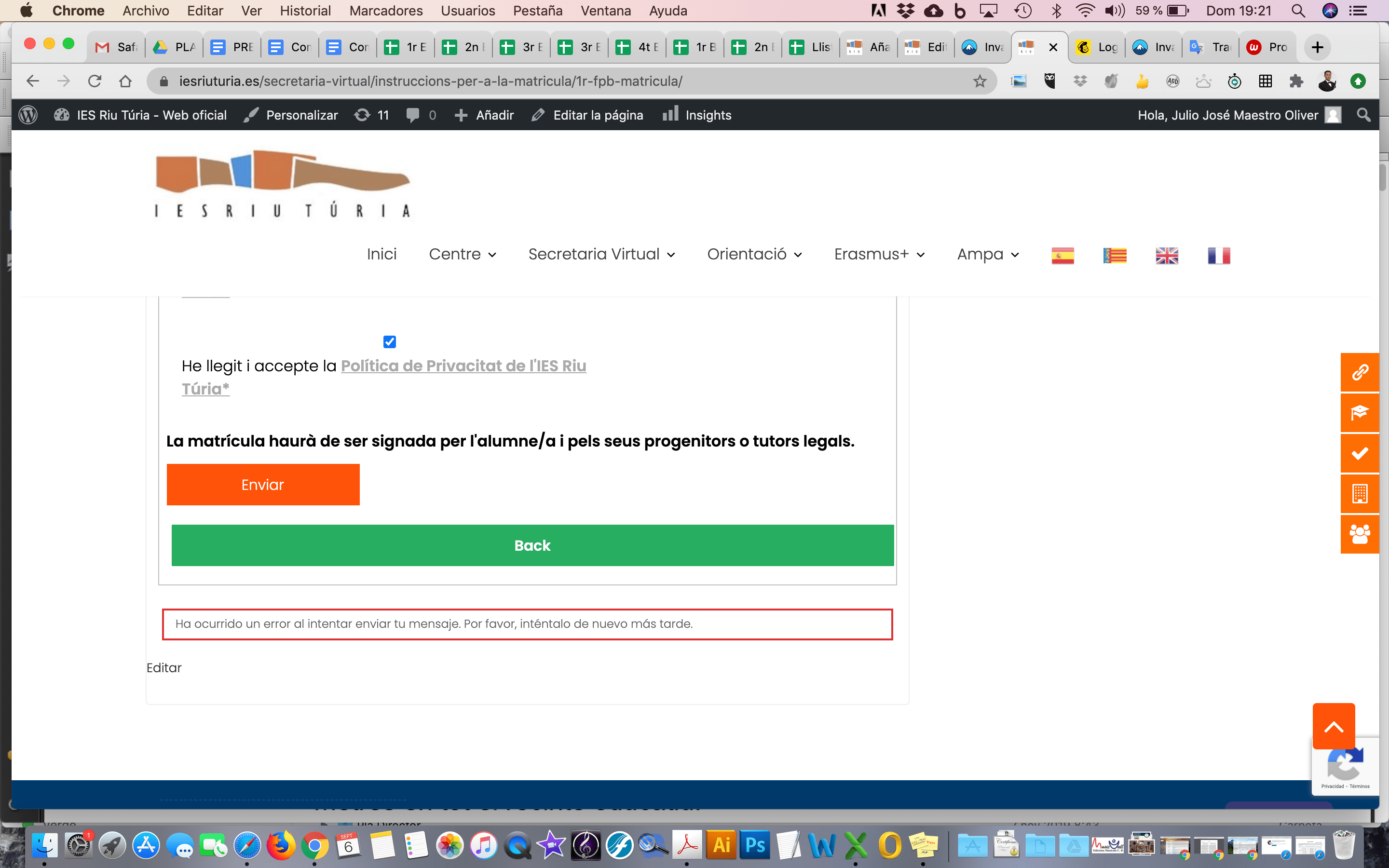1389x868 pixels.
Task: Click the Chrome address bar URL
Action: (x=431, y=81)
